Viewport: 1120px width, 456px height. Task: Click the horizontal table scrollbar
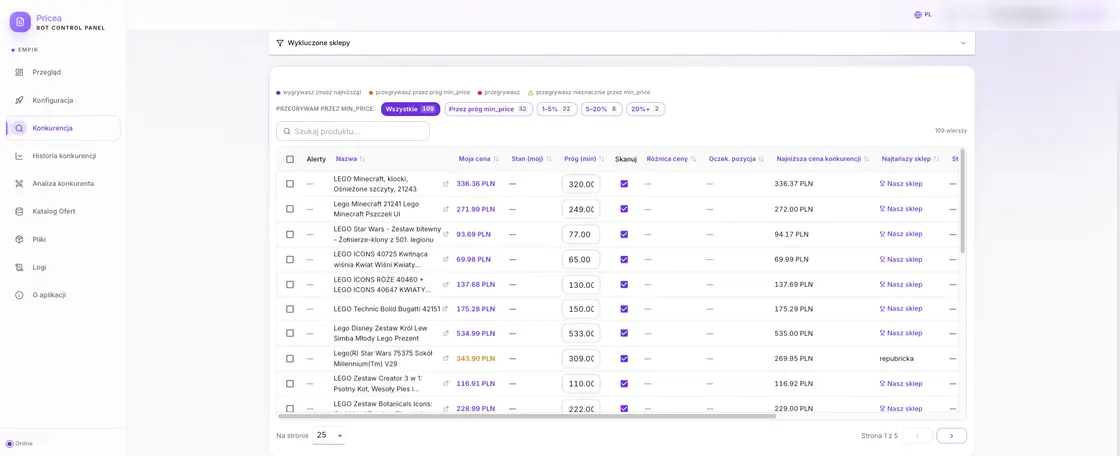(x=527, y=415)
